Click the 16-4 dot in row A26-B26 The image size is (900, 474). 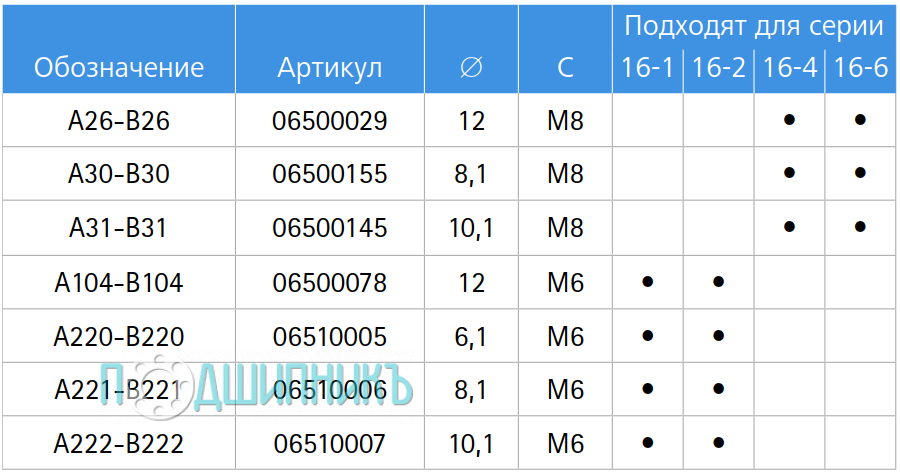pos(789,119)
